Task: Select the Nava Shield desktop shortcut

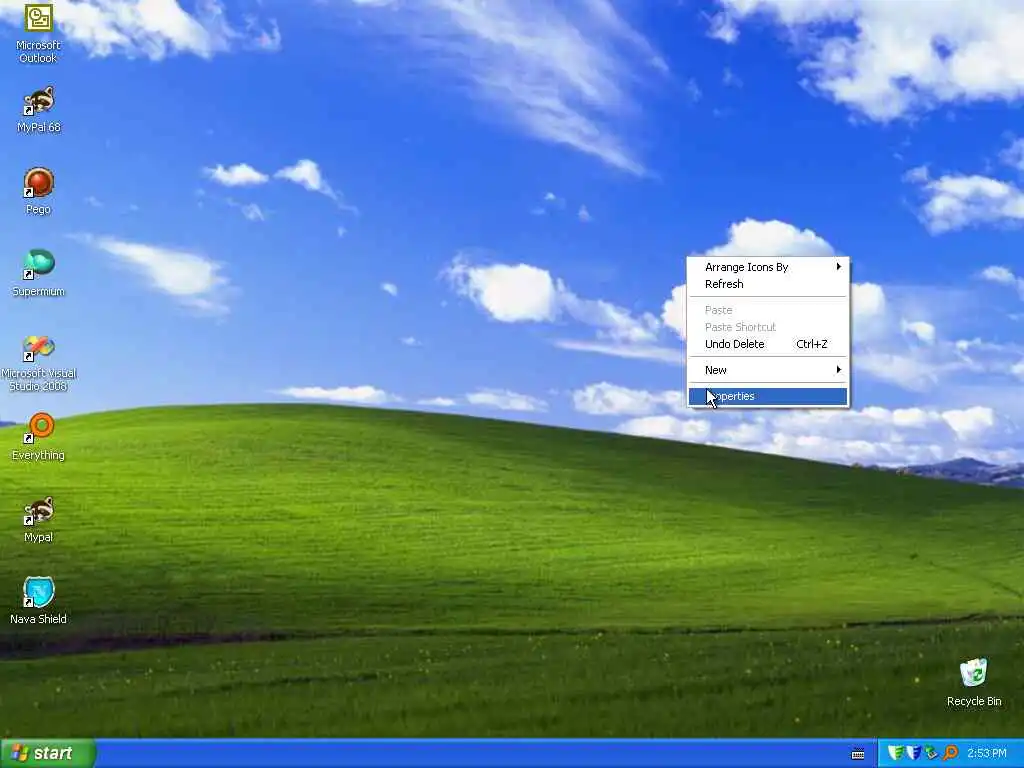Action: point(39,600)
